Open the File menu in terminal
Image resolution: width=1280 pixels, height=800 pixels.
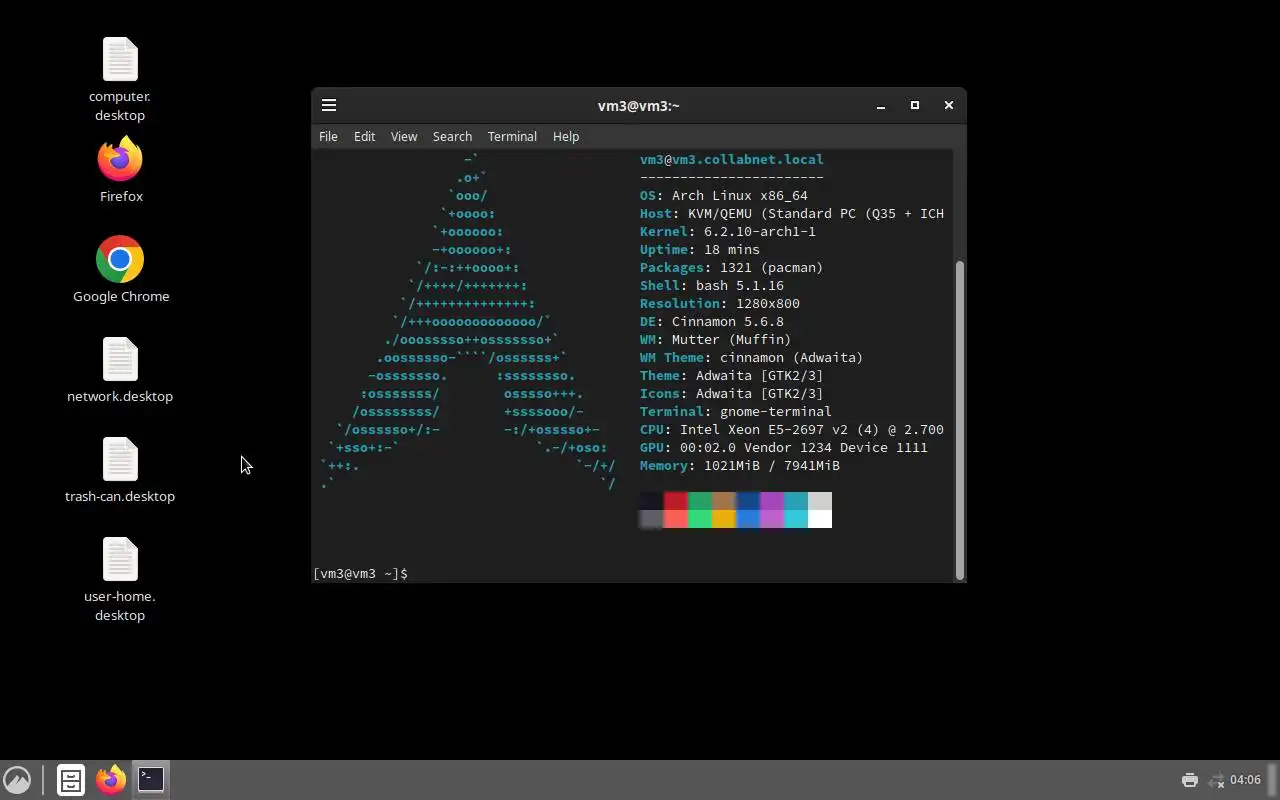tap(328, 136)
